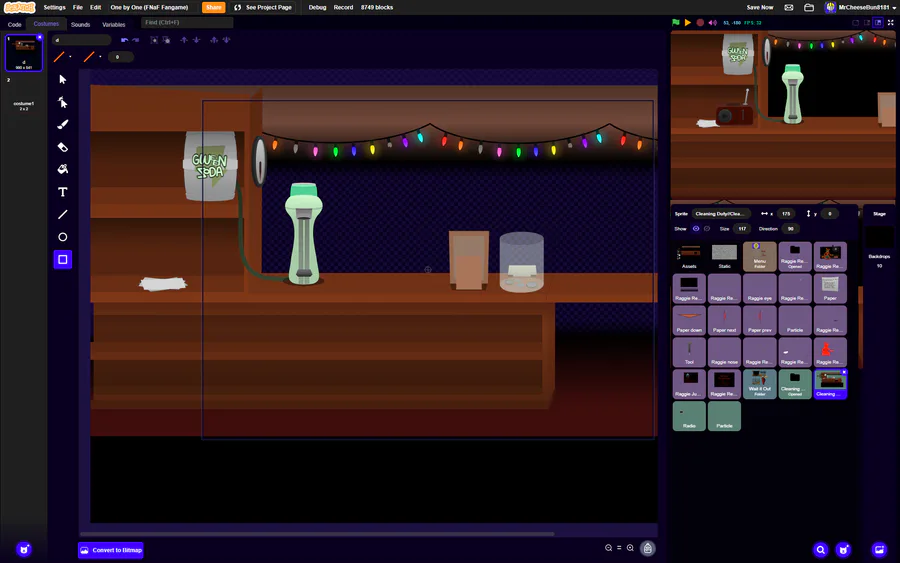Click the Backward one layer arrow
The width and height of the screenshot is (900, 563).
pyautogui.click(x=196, y=40)
